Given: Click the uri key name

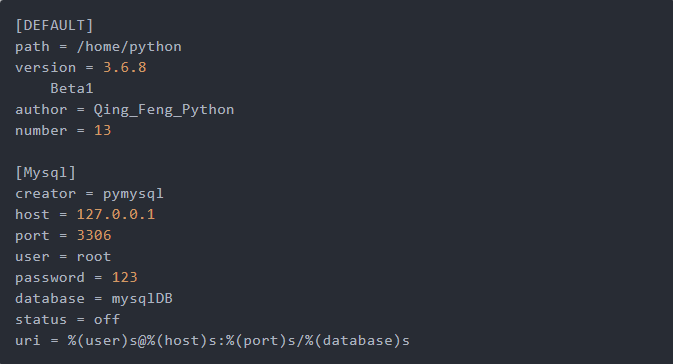Looking at the screenshot, I should pyautogui.click(x=28, y=341).
